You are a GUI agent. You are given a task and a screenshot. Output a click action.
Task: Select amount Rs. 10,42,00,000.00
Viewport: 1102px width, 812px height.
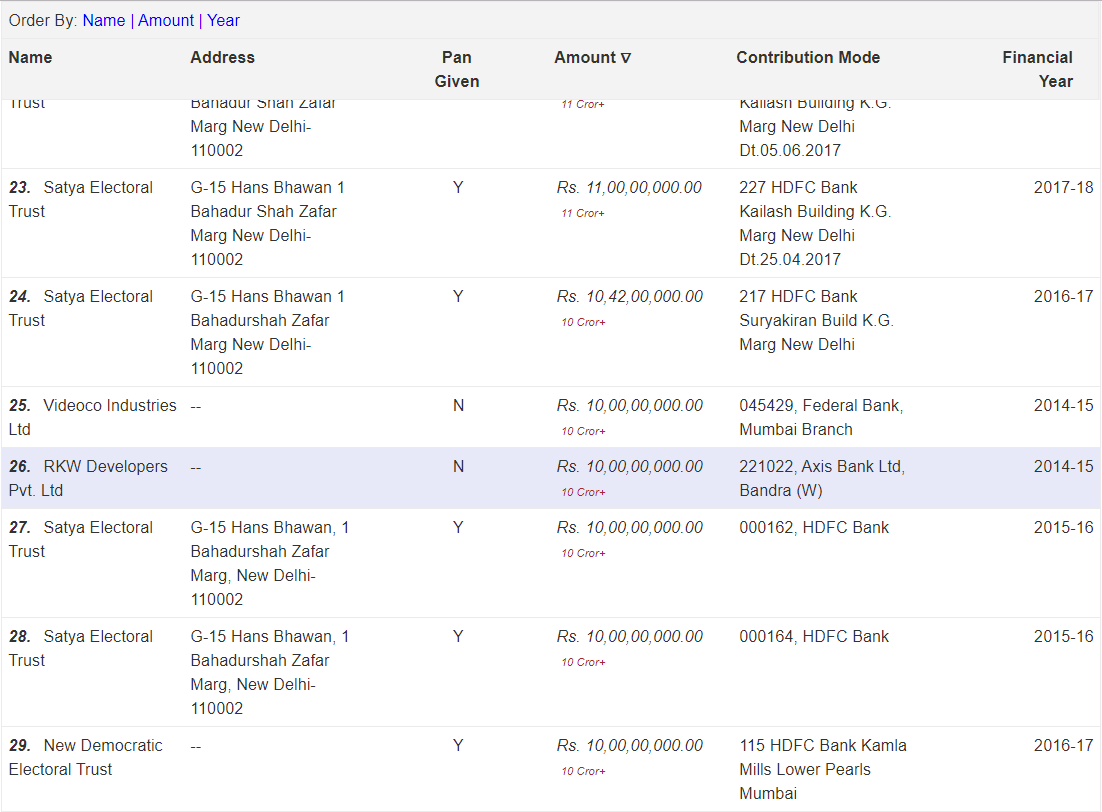pos(630,297)
